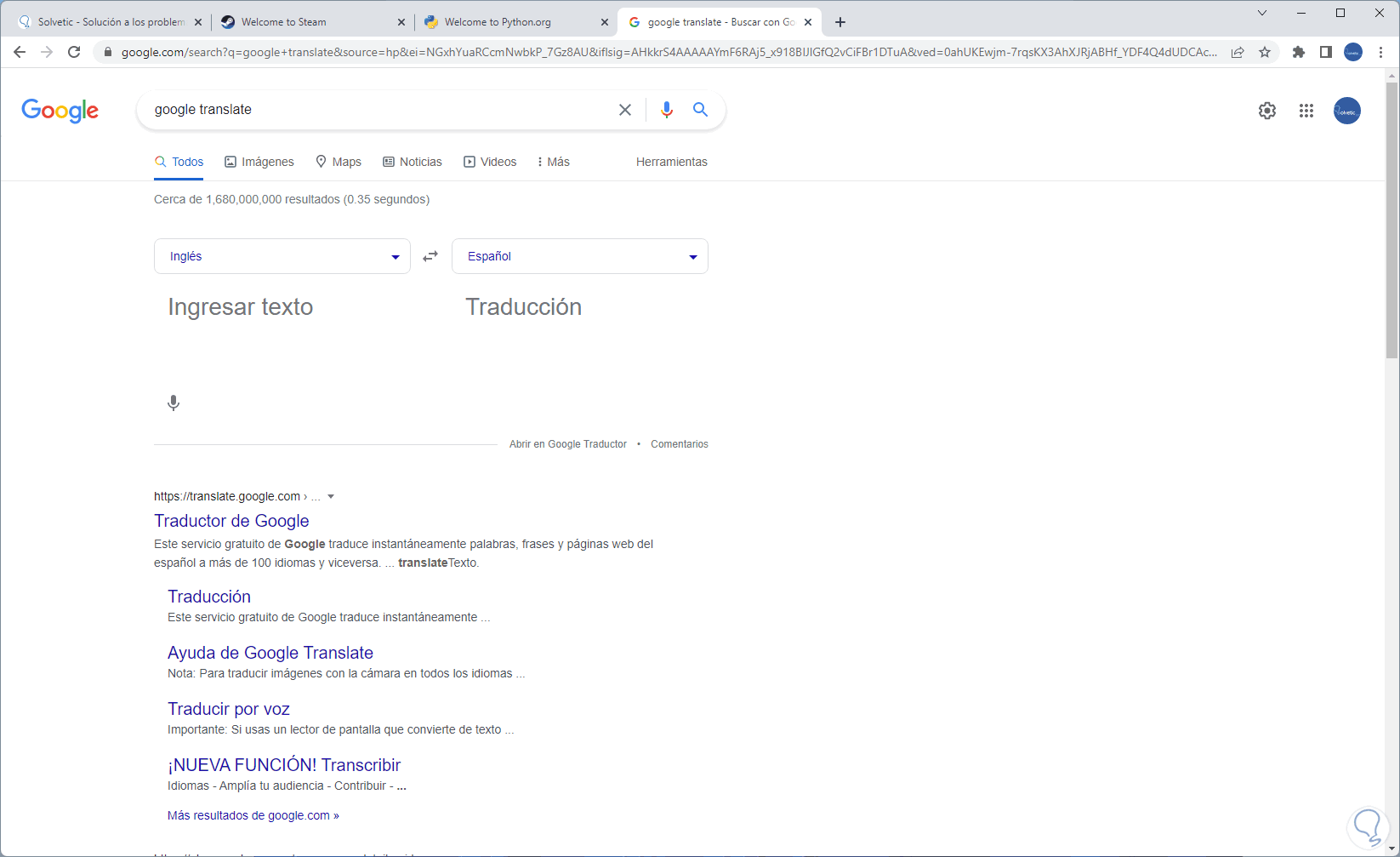Go back to the previous page
Screen dimensions: 1400x857
[20, 52]
